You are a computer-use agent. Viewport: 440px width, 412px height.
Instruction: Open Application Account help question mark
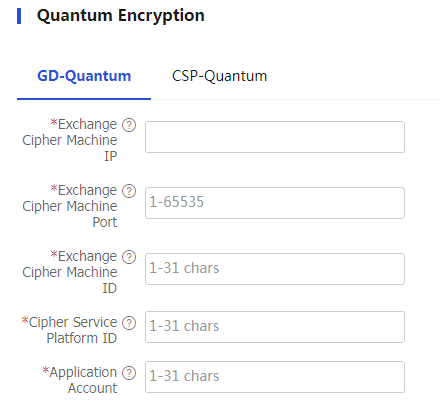pos(129,373)
